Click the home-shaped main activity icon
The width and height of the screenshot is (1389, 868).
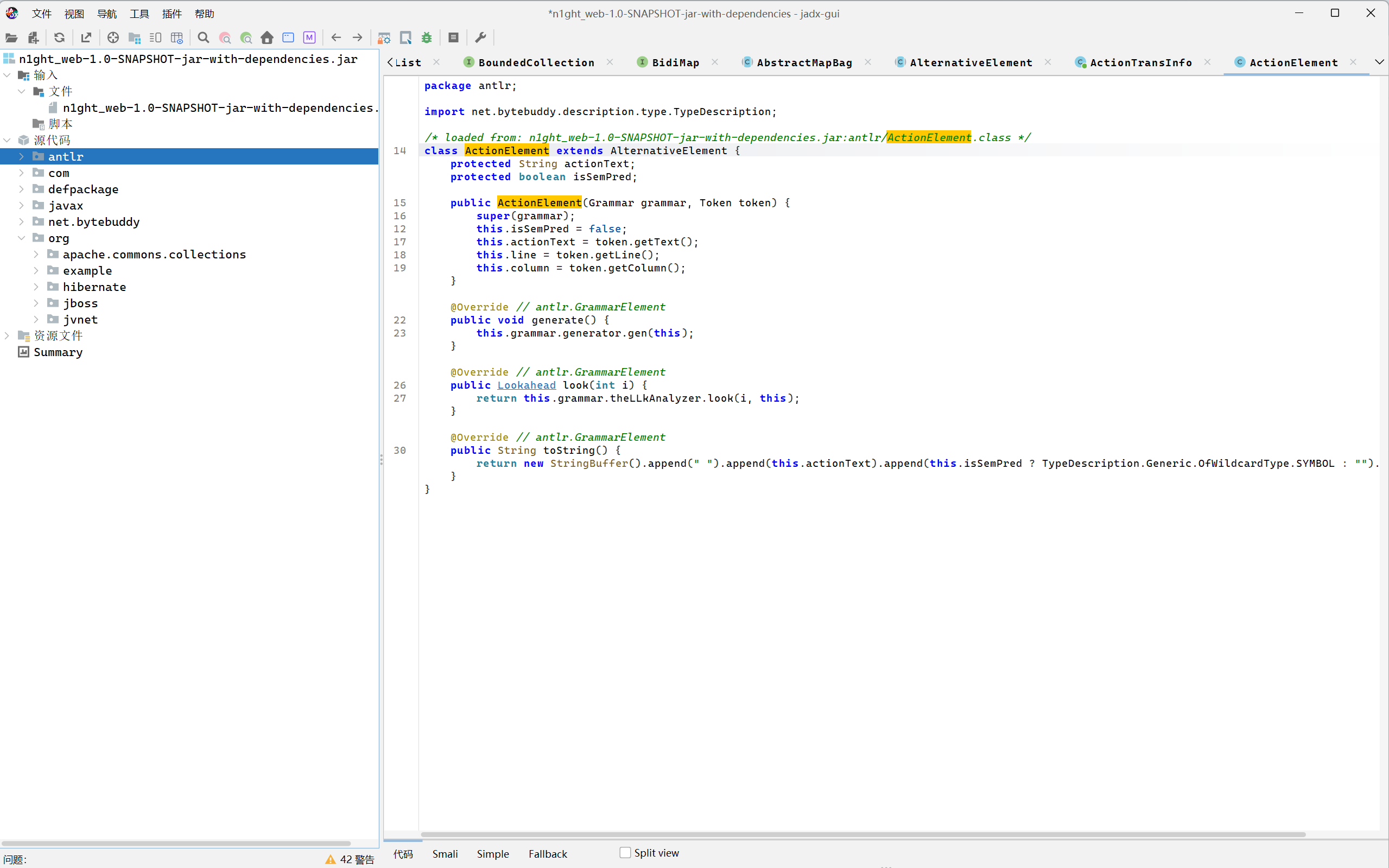(267, 38)
